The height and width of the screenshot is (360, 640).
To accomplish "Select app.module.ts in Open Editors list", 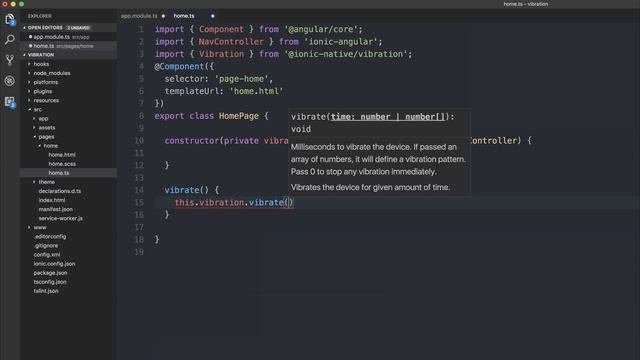I will click(69, 37).
